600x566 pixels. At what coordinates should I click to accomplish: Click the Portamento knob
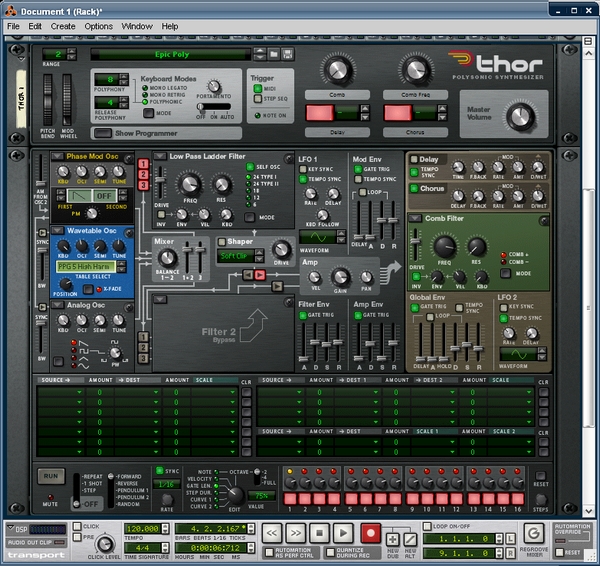coord(214,86)
